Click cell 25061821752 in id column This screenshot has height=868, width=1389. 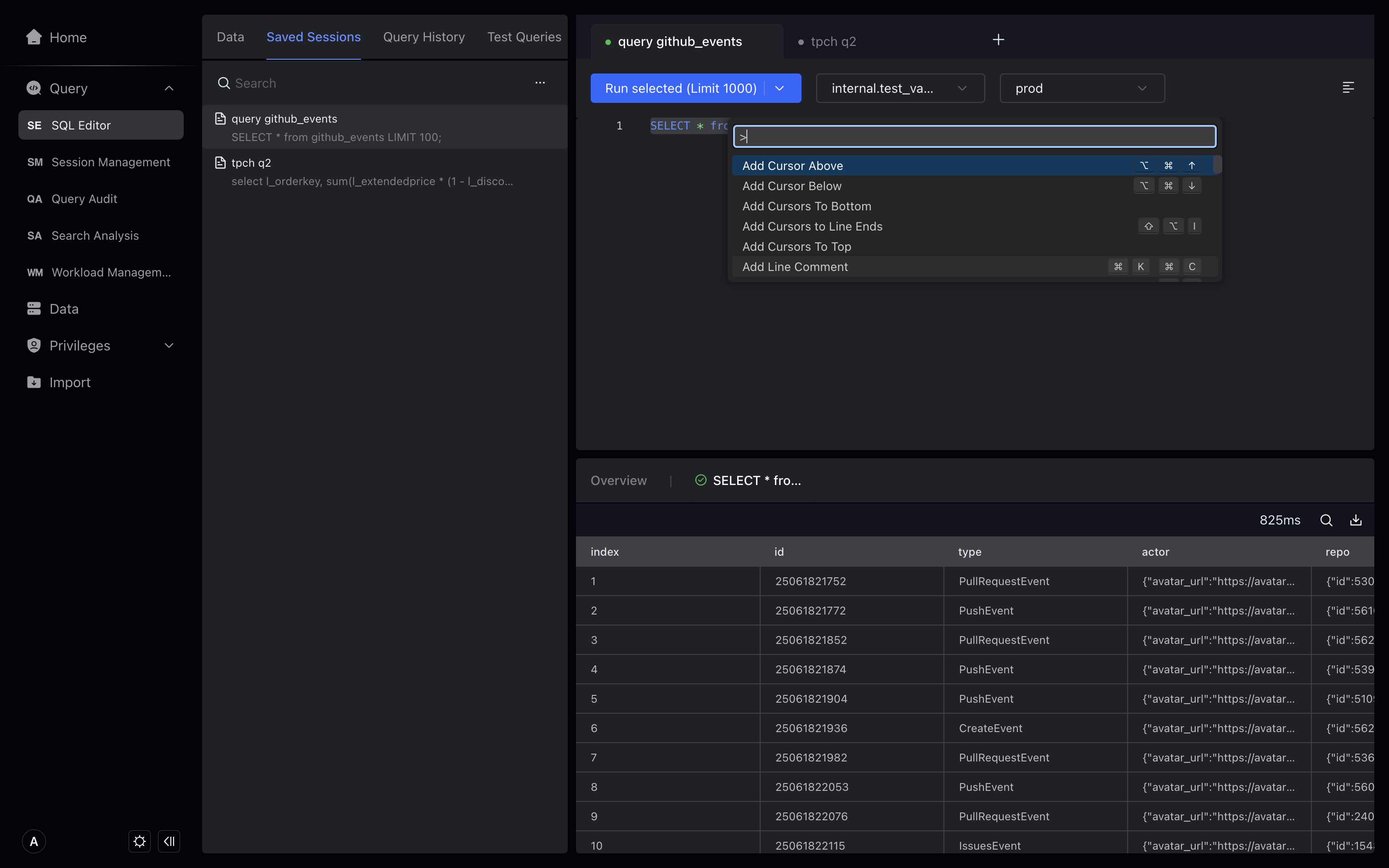coord(851,581)
